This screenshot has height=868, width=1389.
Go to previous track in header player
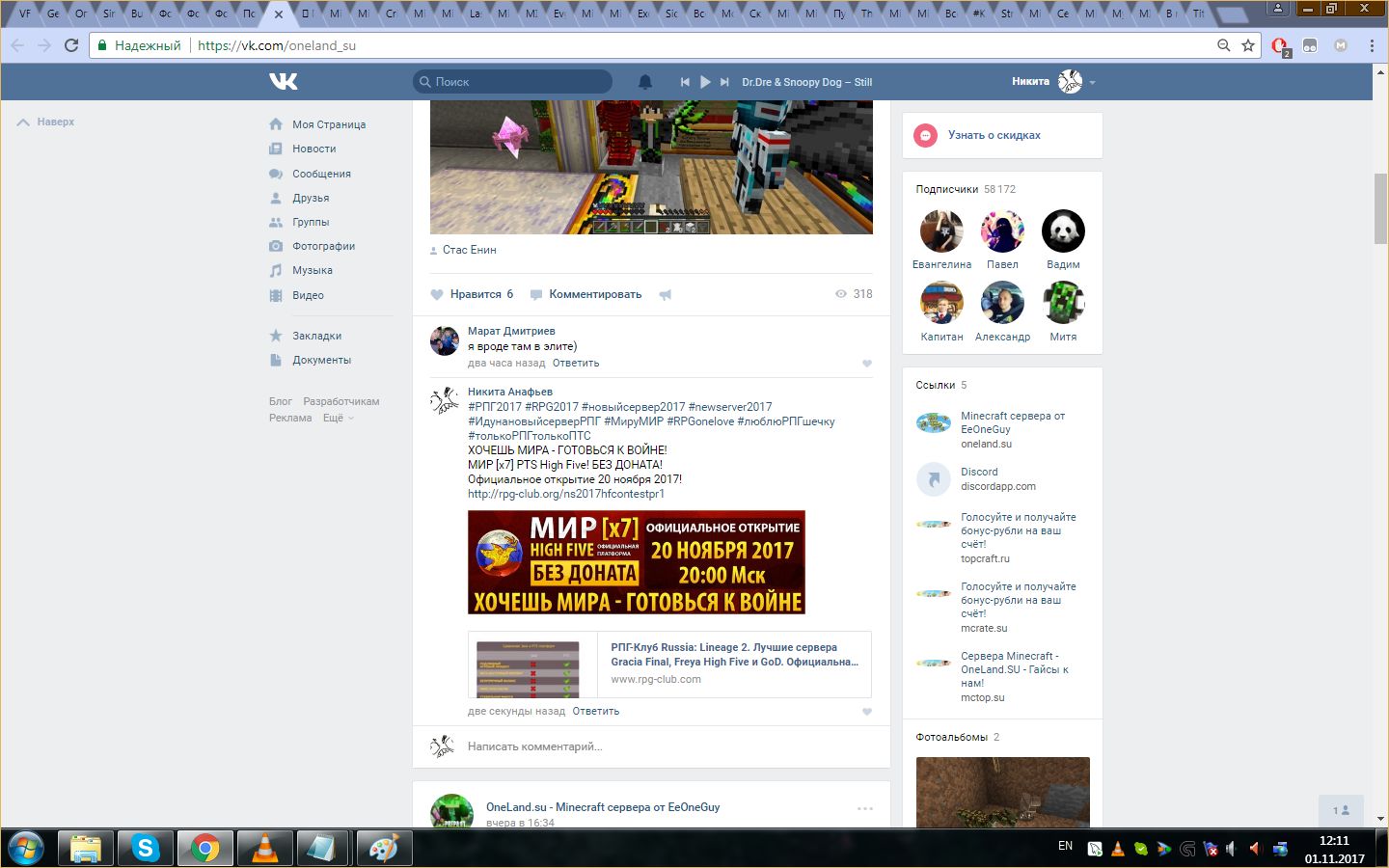[x=685, y=82]
